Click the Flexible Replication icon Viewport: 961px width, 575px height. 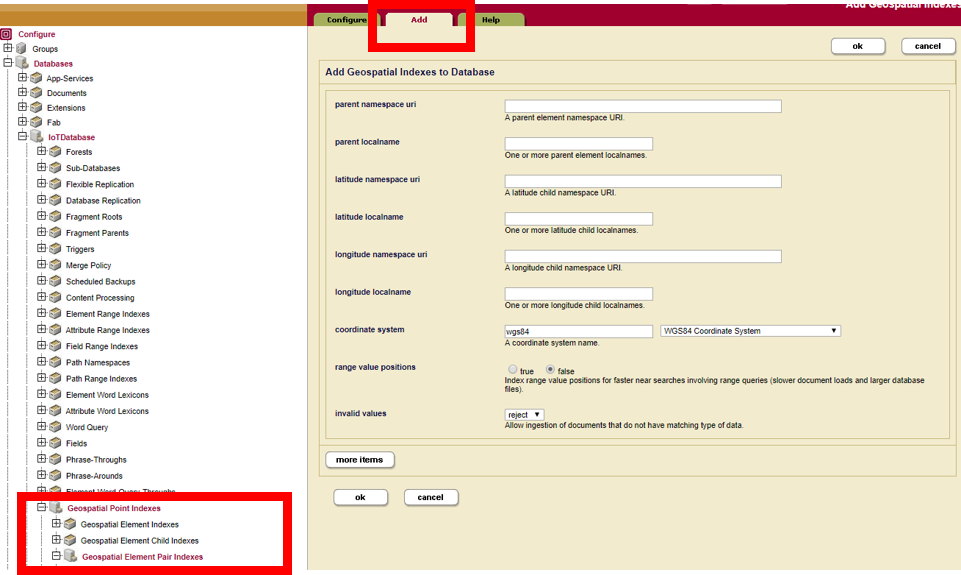[56, 184]
